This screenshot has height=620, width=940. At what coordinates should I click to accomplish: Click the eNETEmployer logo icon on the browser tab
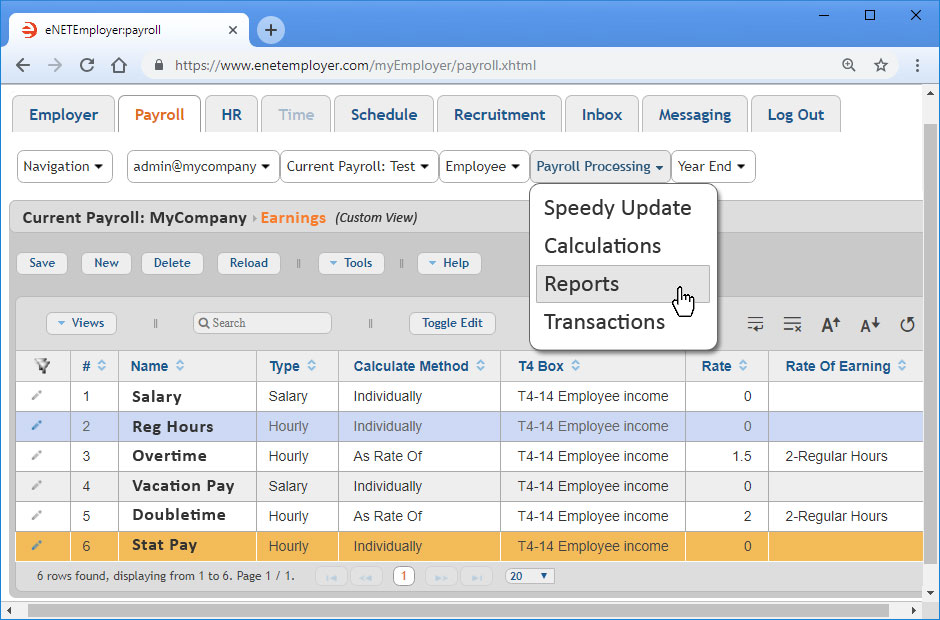pos(29,30)
